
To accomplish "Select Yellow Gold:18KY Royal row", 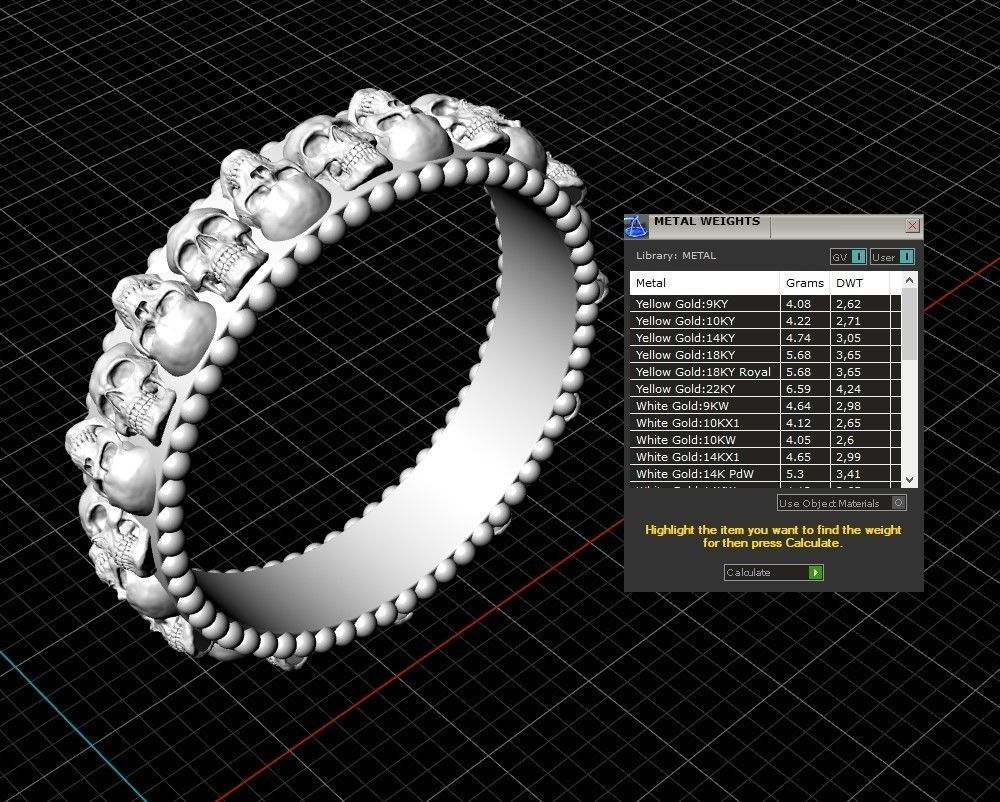I will pos(765,372).
